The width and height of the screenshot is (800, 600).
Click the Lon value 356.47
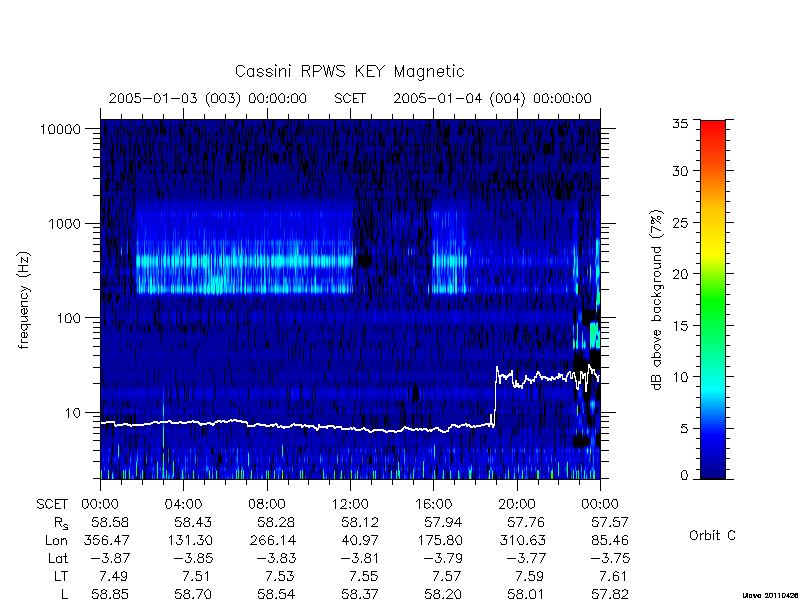point(106,540)
